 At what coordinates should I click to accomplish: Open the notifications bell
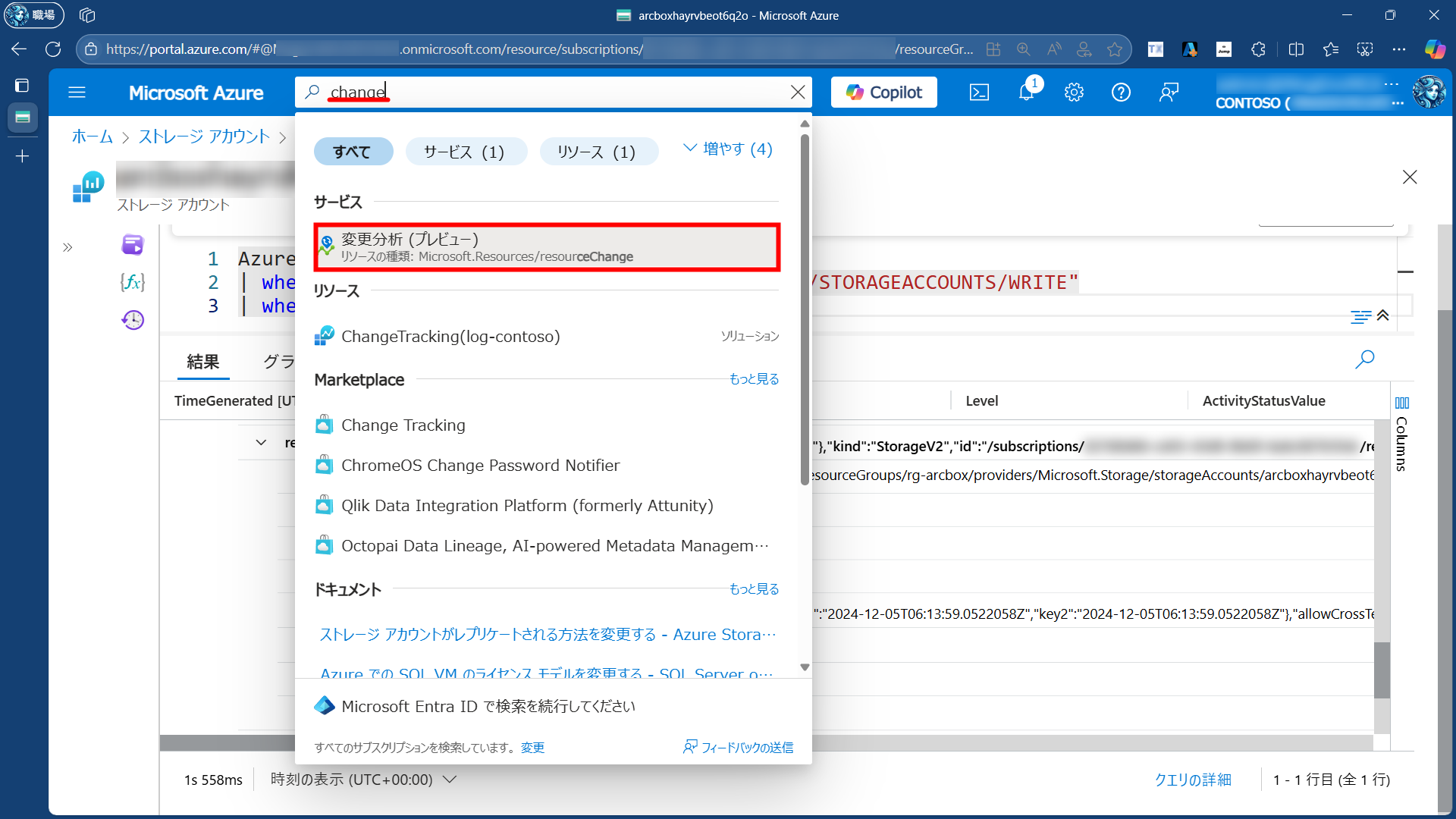pos(1026,93)
